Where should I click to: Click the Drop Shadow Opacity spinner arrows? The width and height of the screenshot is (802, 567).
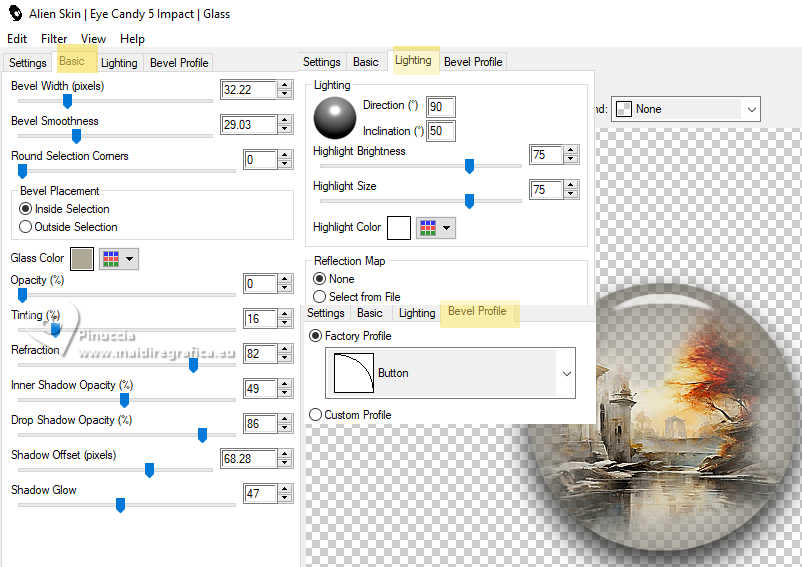(x=285, y=424)
